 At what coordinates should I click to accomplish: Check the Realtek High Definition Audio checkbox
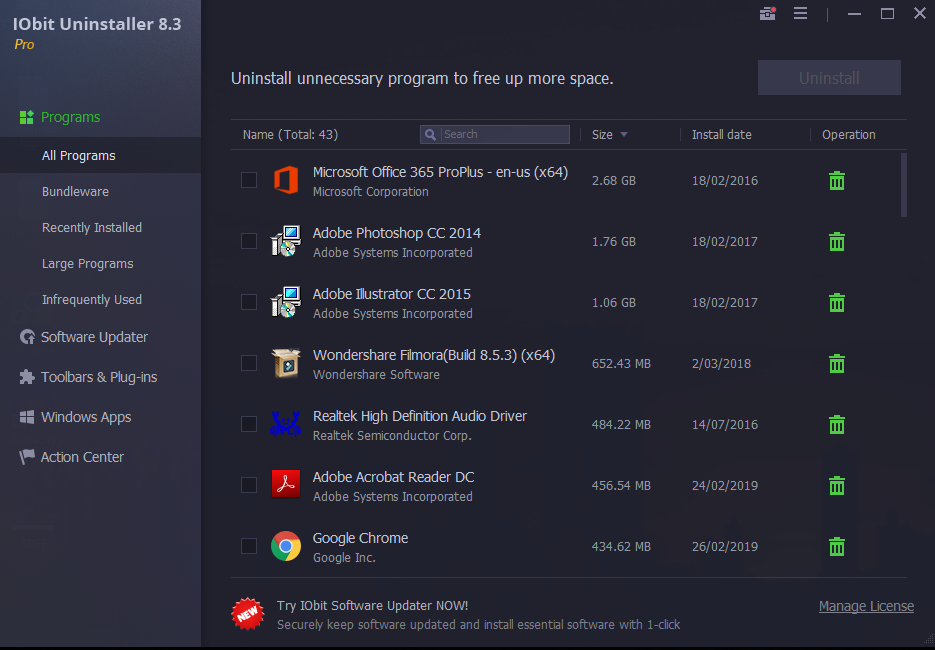tap(249, 424)
